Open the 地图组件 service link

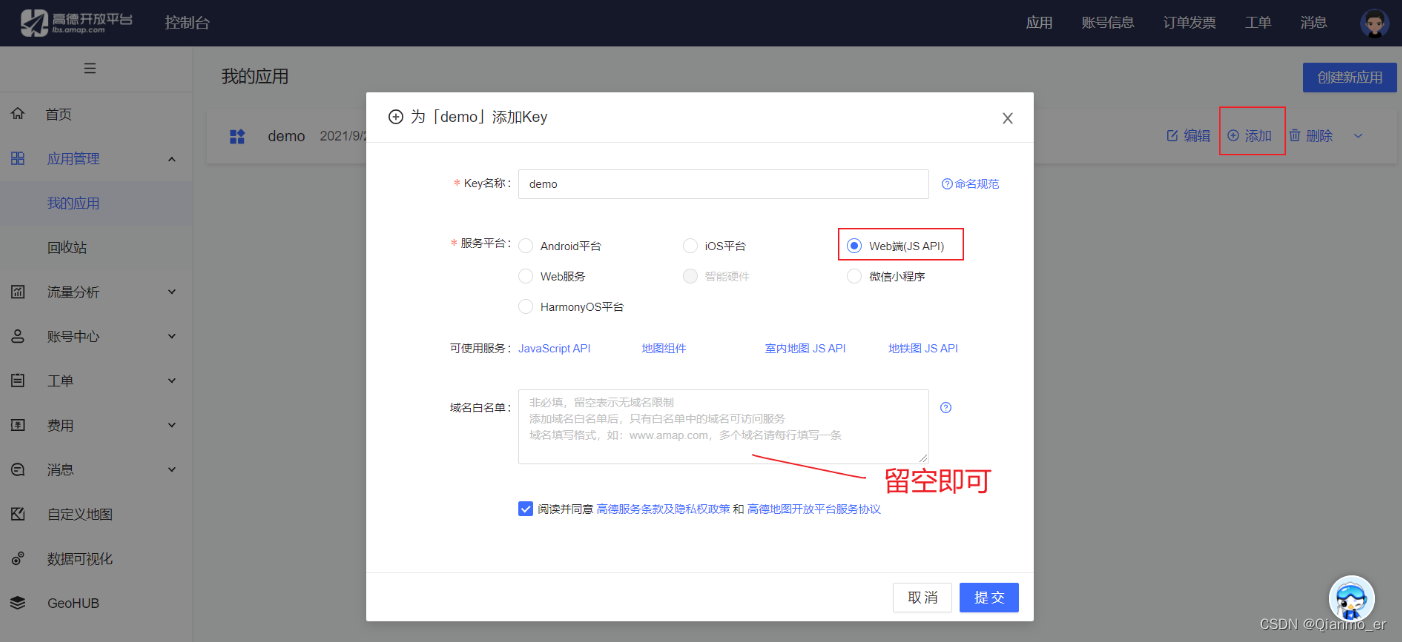(664, 348)
